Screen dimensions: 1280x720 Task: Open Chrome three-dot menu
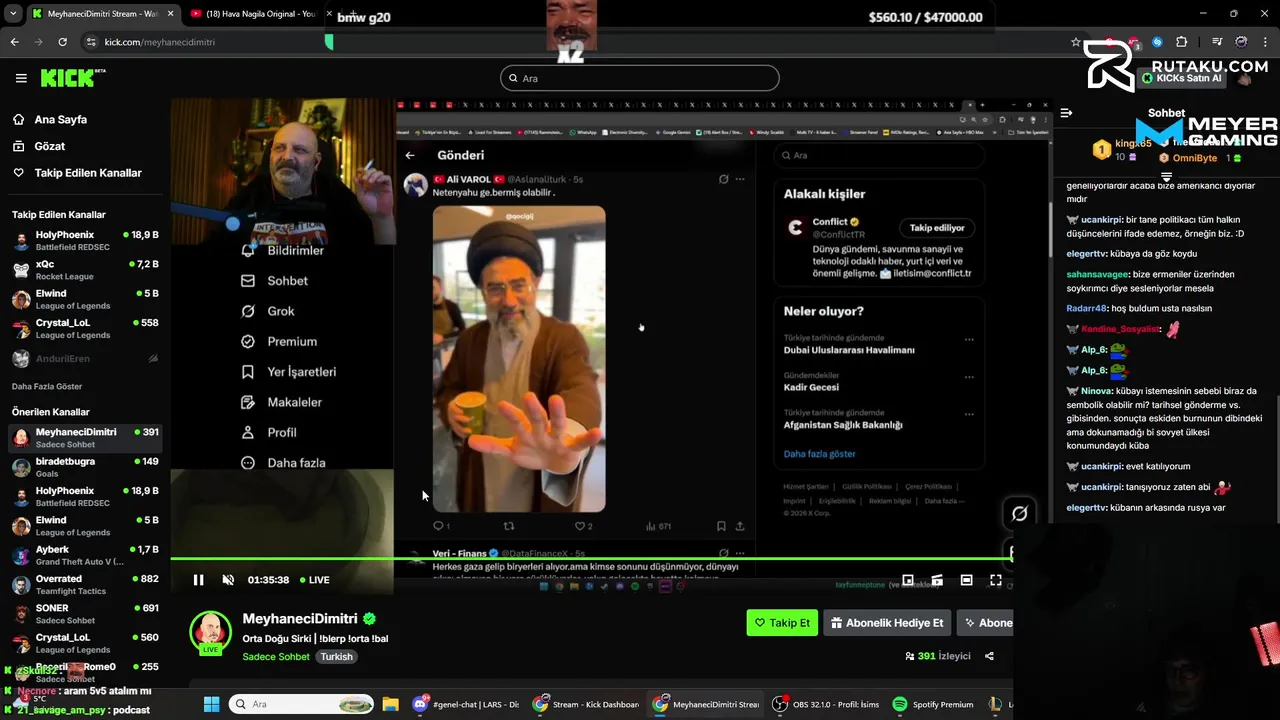click(1266, 42)
